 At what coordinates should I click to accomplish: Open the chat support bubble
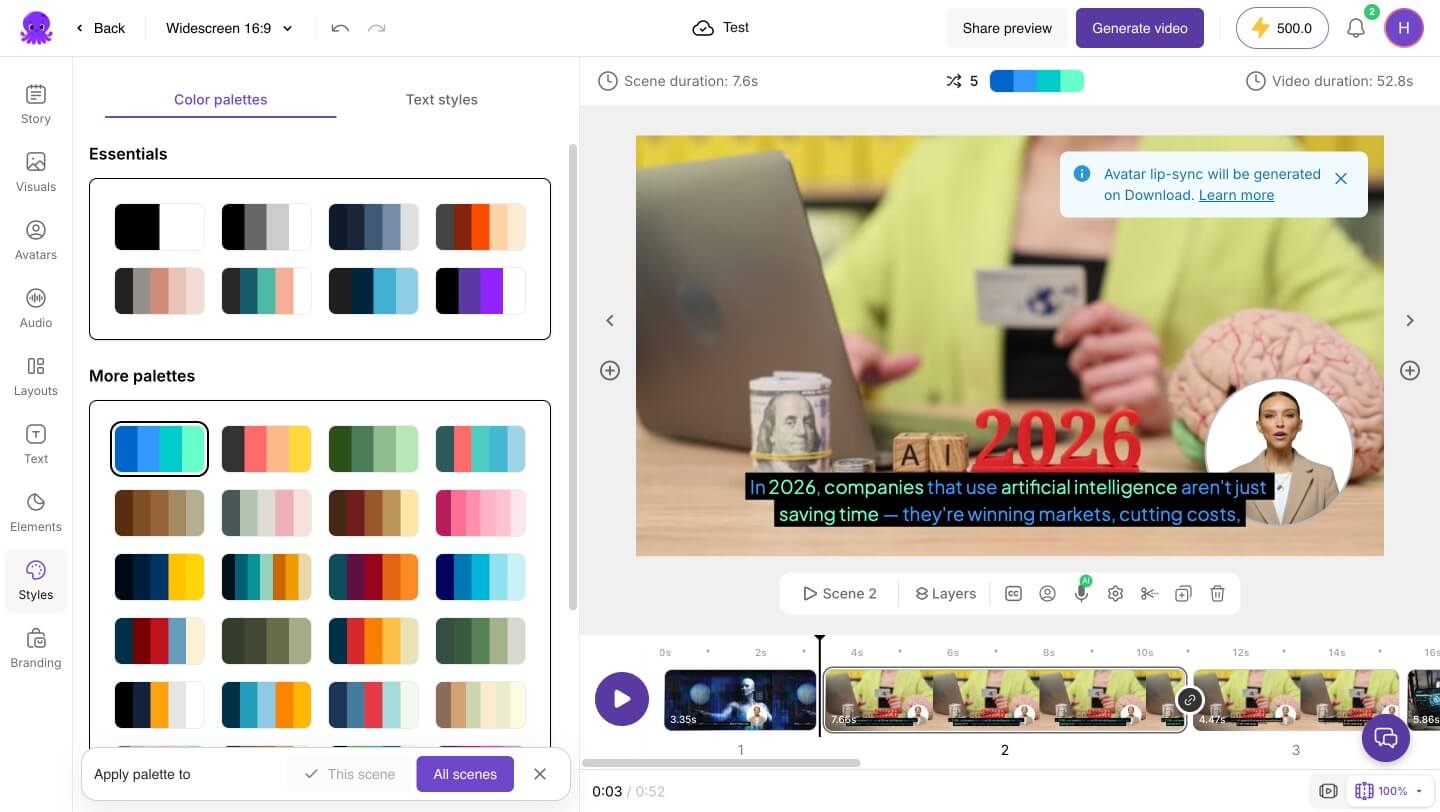point(1386,738)
